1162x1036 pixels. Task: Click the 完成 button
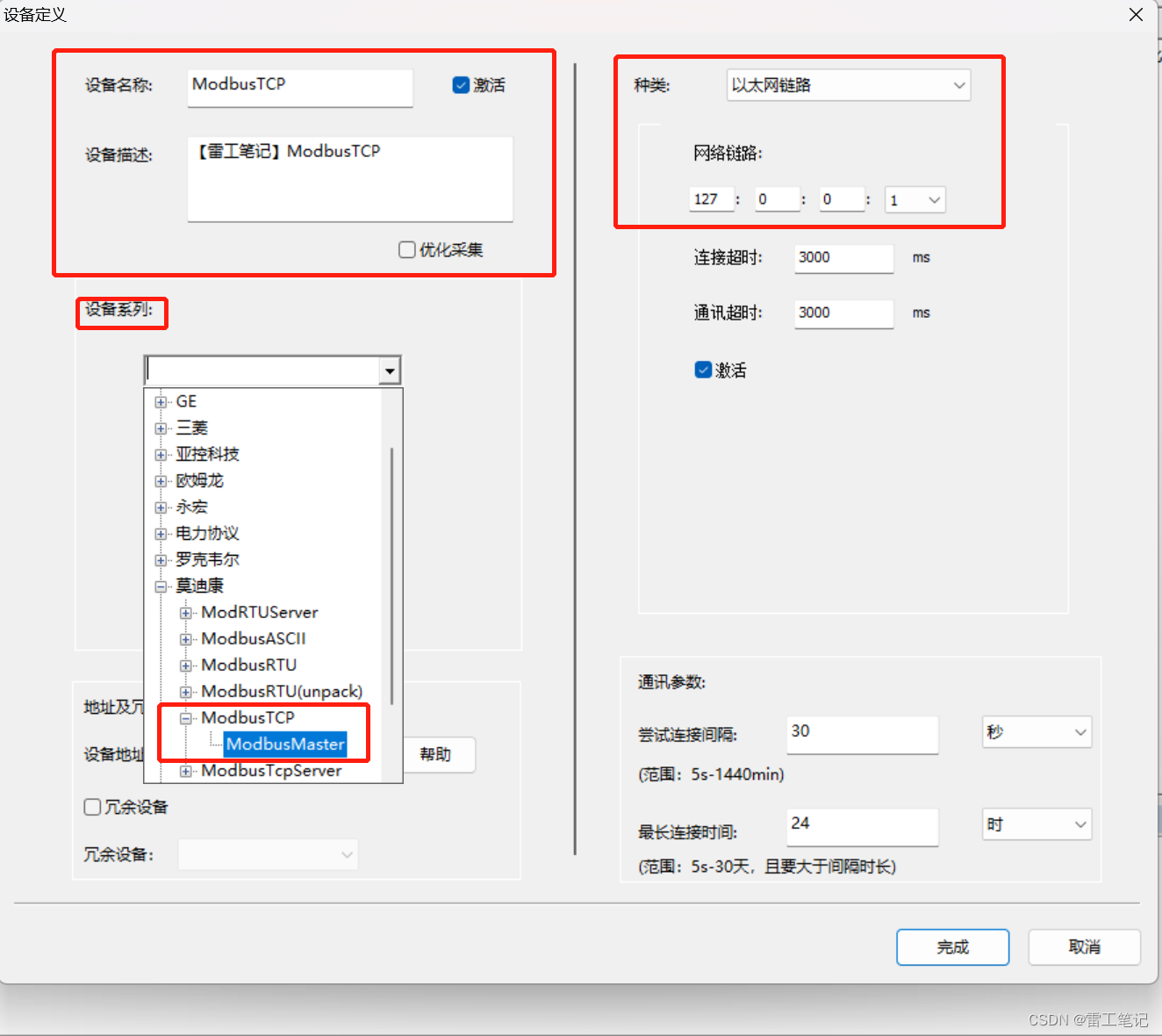952,946
